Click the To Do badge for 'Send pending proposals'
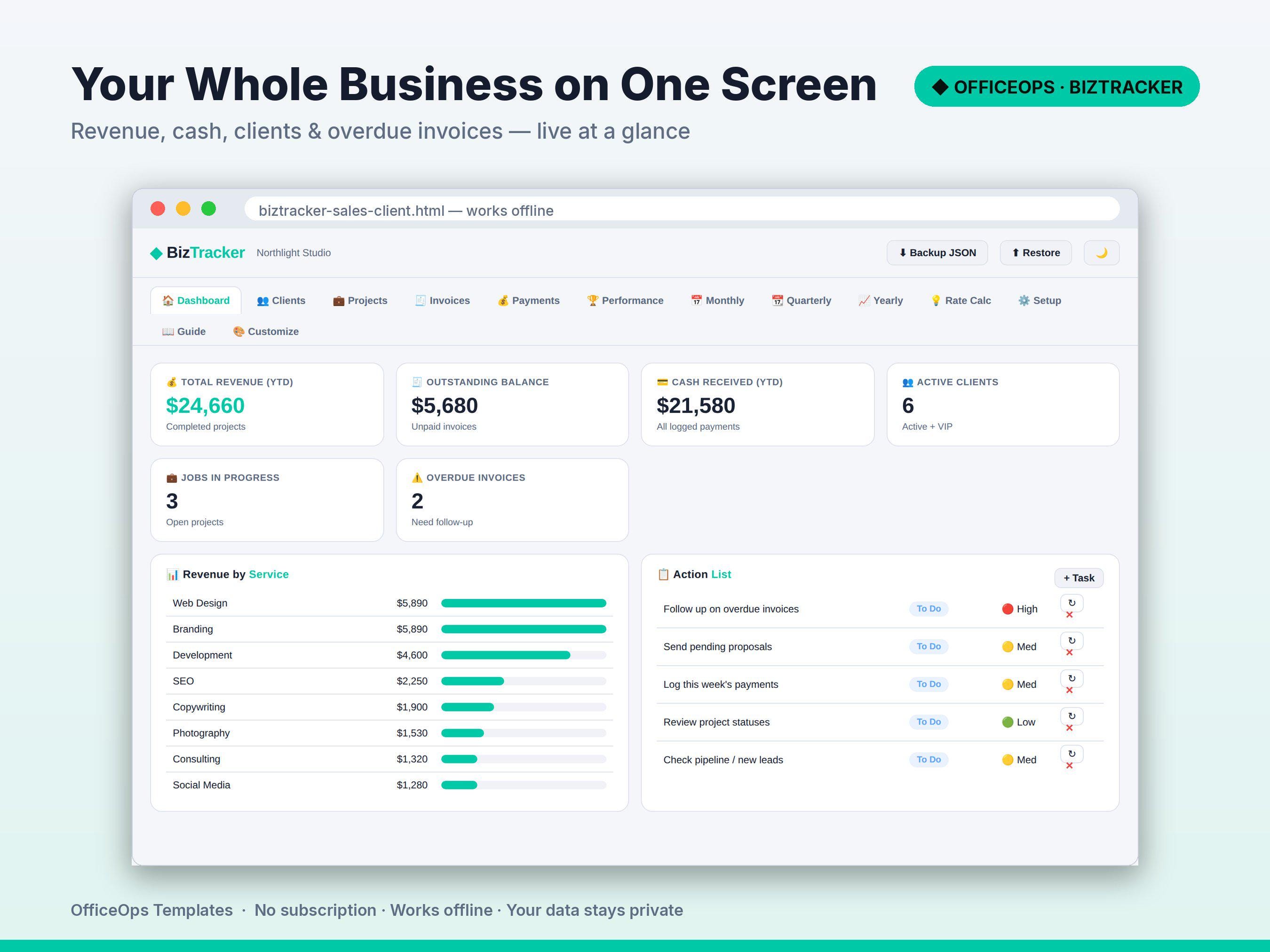This screenshot has height=952, width=1270. (929, 646)
